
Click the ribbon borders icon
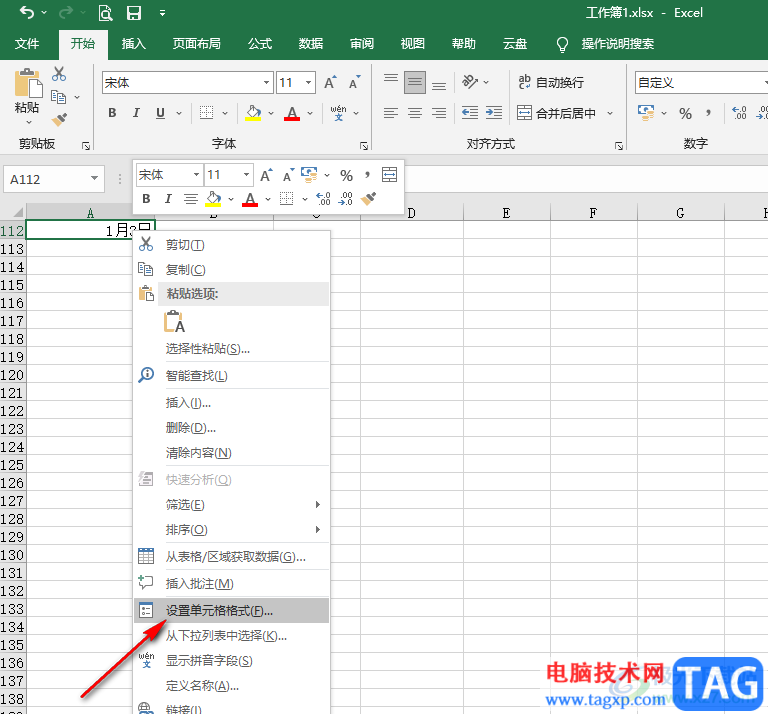tap(206, 113)
